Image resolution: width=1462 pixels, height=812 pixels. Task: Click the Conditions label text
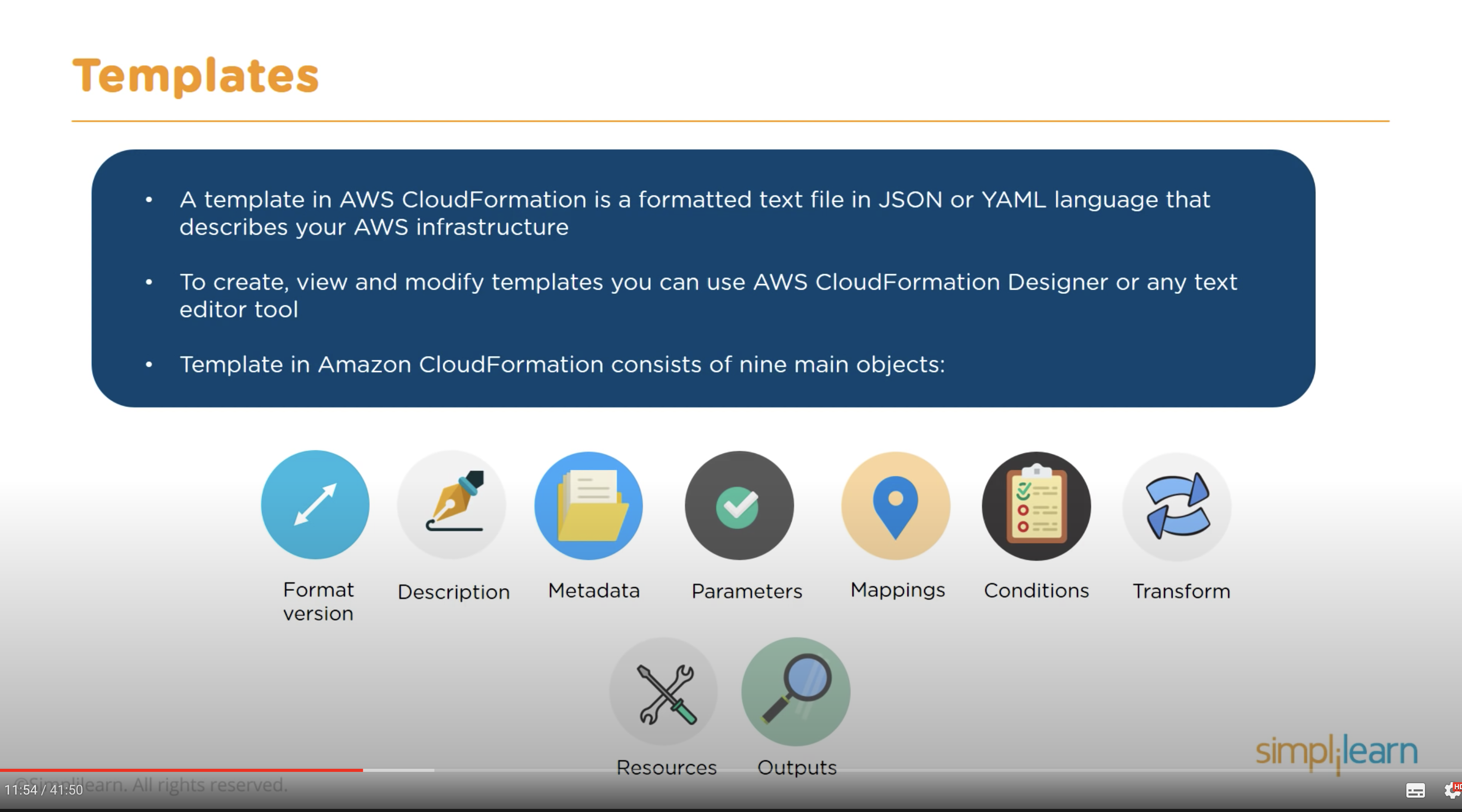click(1036, 591)
